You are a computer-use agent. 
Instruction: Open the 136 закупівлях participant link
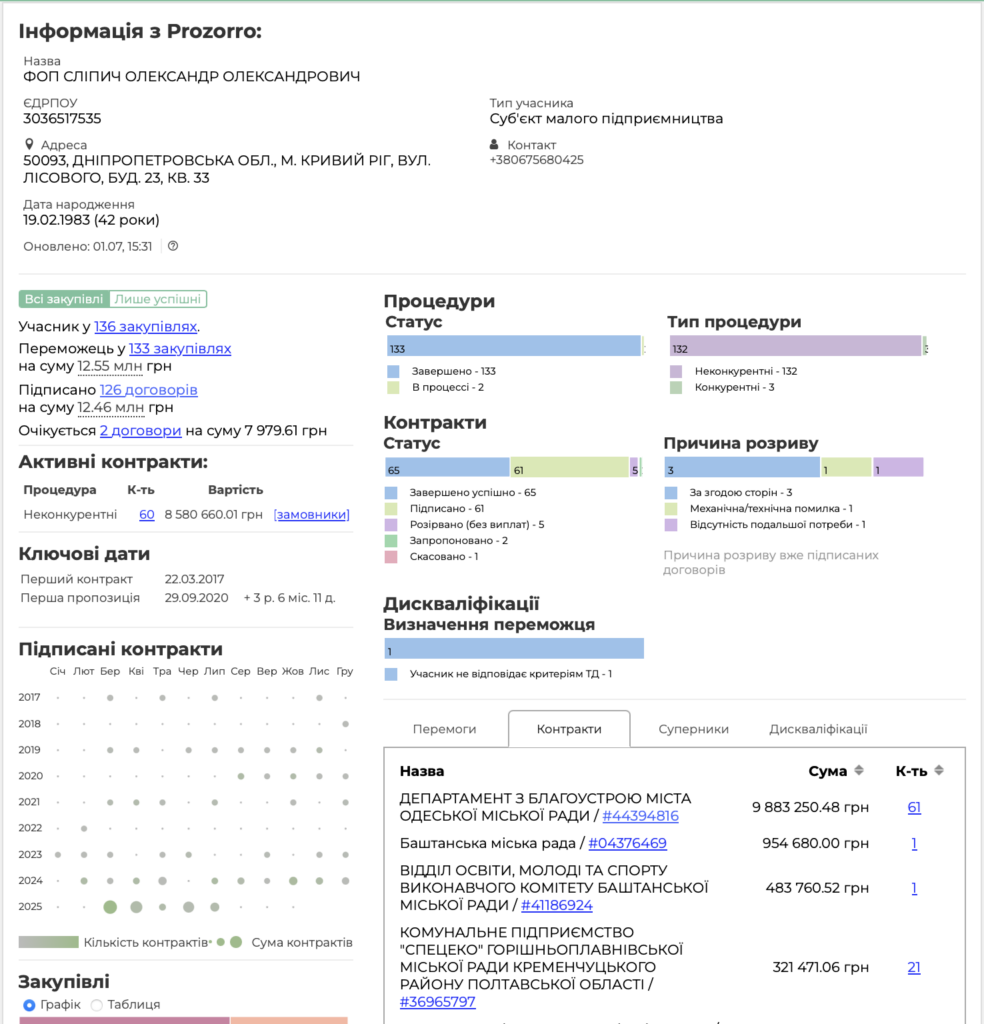click(146, 327)
